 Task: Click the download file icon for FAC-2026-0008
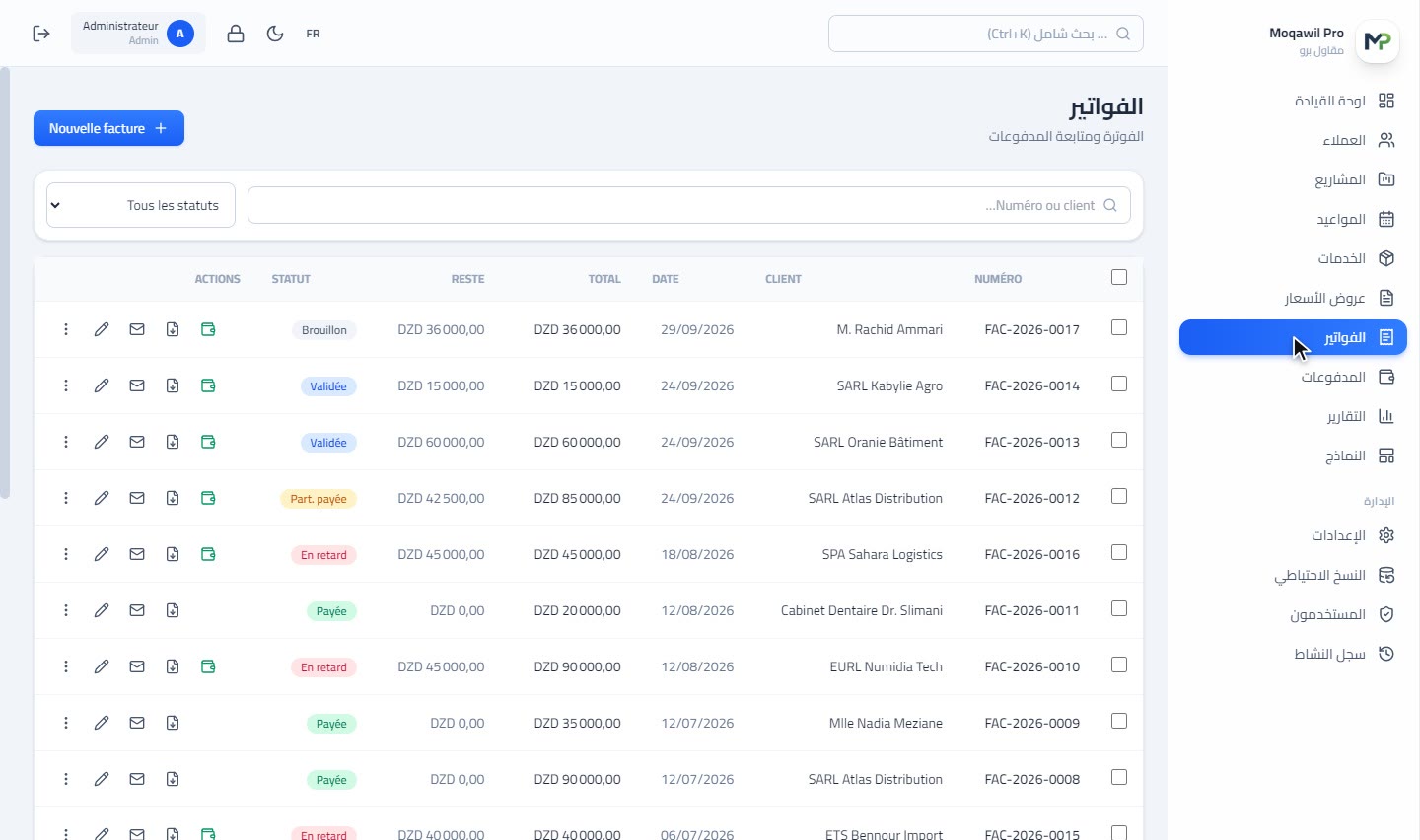click(173, 779)
